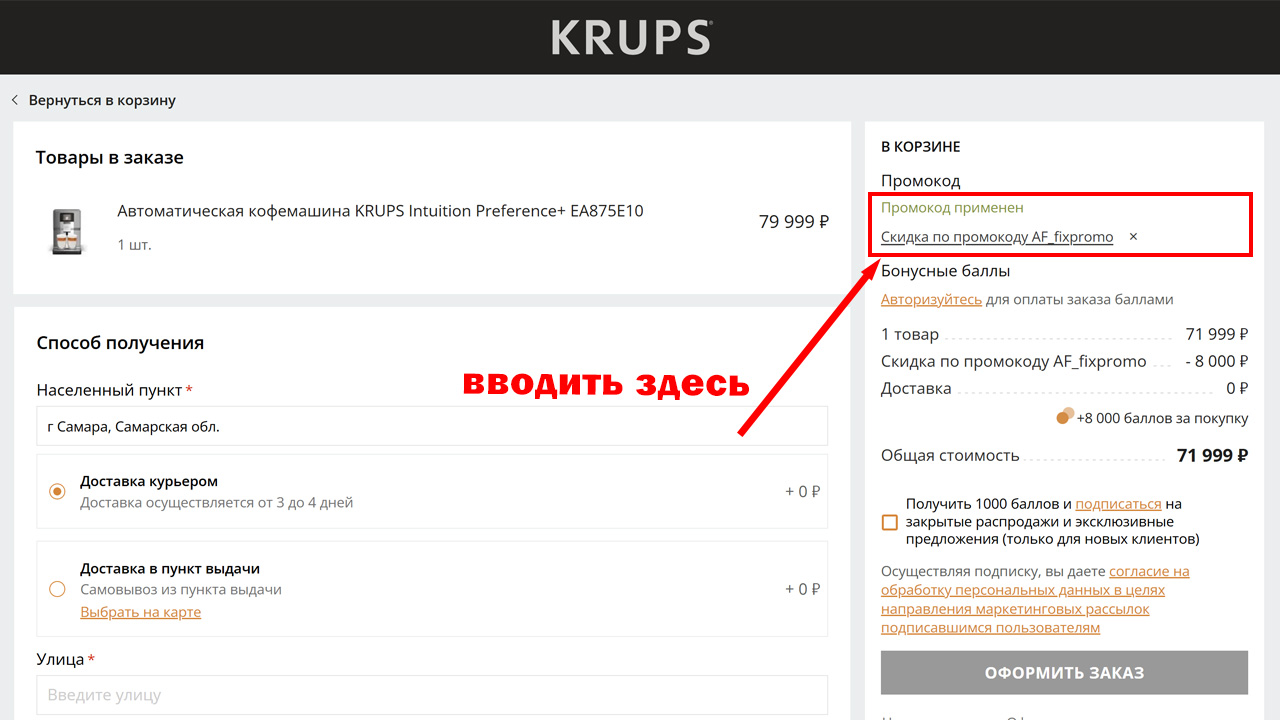
Task: Click the 1 шт. quantity text
Action: coord(135,245)
